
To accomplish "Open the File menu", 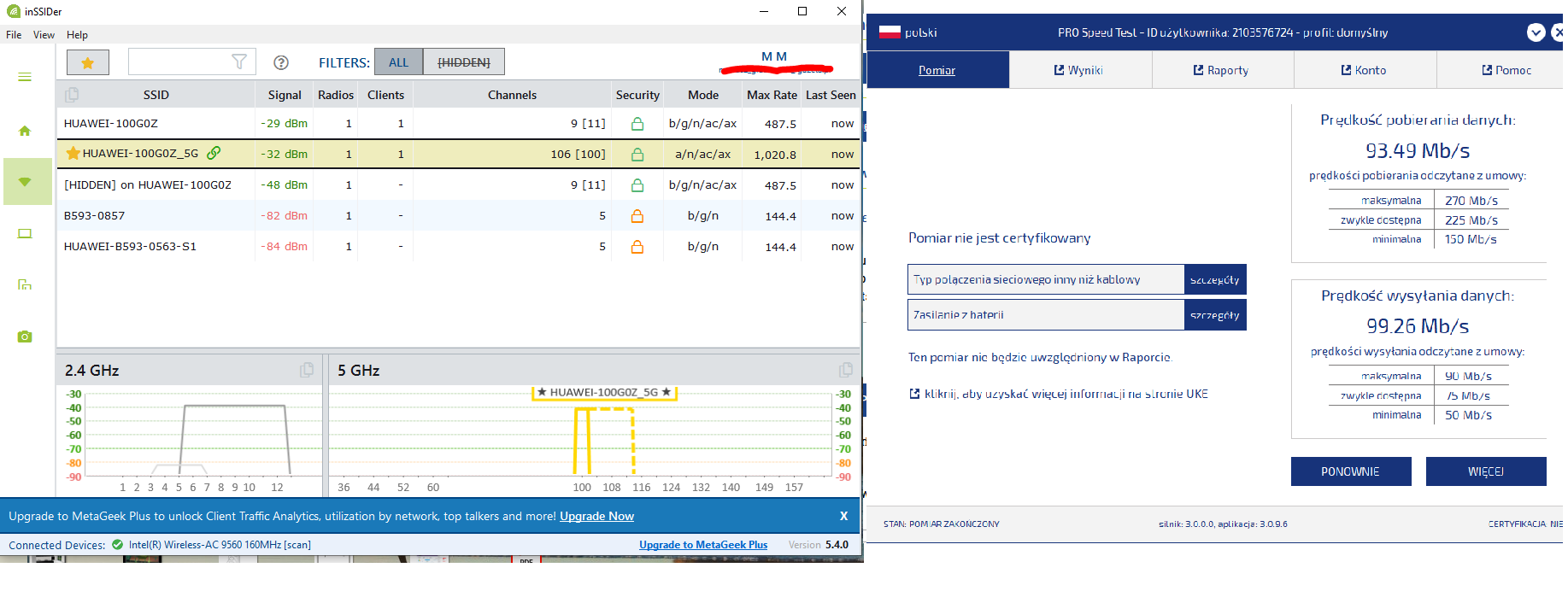I will click(x=14, y=35).
